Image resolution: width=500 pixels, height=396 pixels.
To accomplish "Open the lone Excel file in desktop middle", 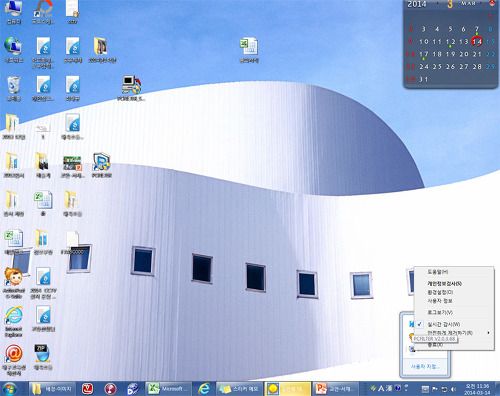I will click(x=249, y=49).
